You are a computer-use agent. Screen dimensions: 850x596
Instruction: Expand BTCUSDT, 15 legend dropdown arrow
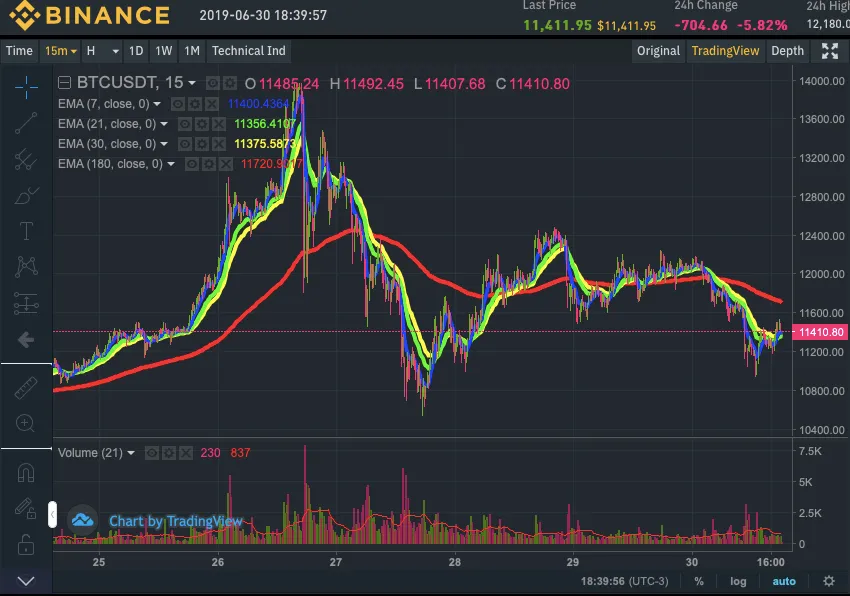192,83
